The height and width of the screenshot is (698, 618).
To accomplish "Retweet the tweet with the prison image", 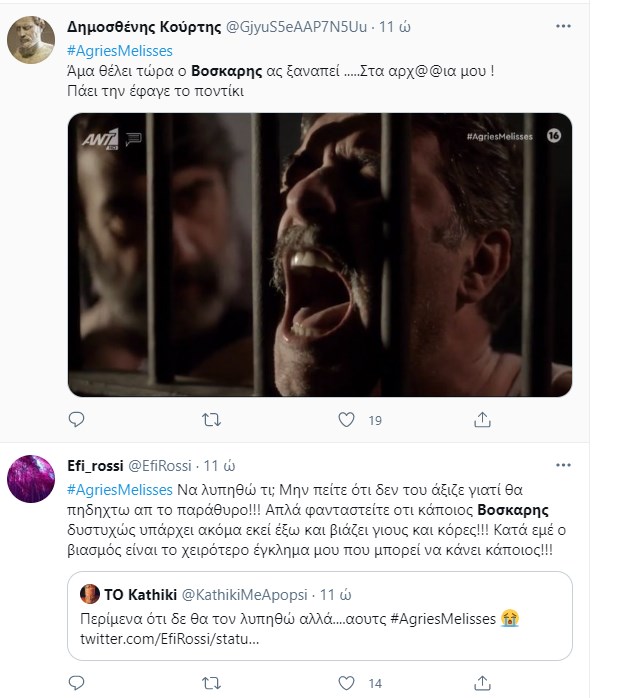I will [x=211, y=420].
